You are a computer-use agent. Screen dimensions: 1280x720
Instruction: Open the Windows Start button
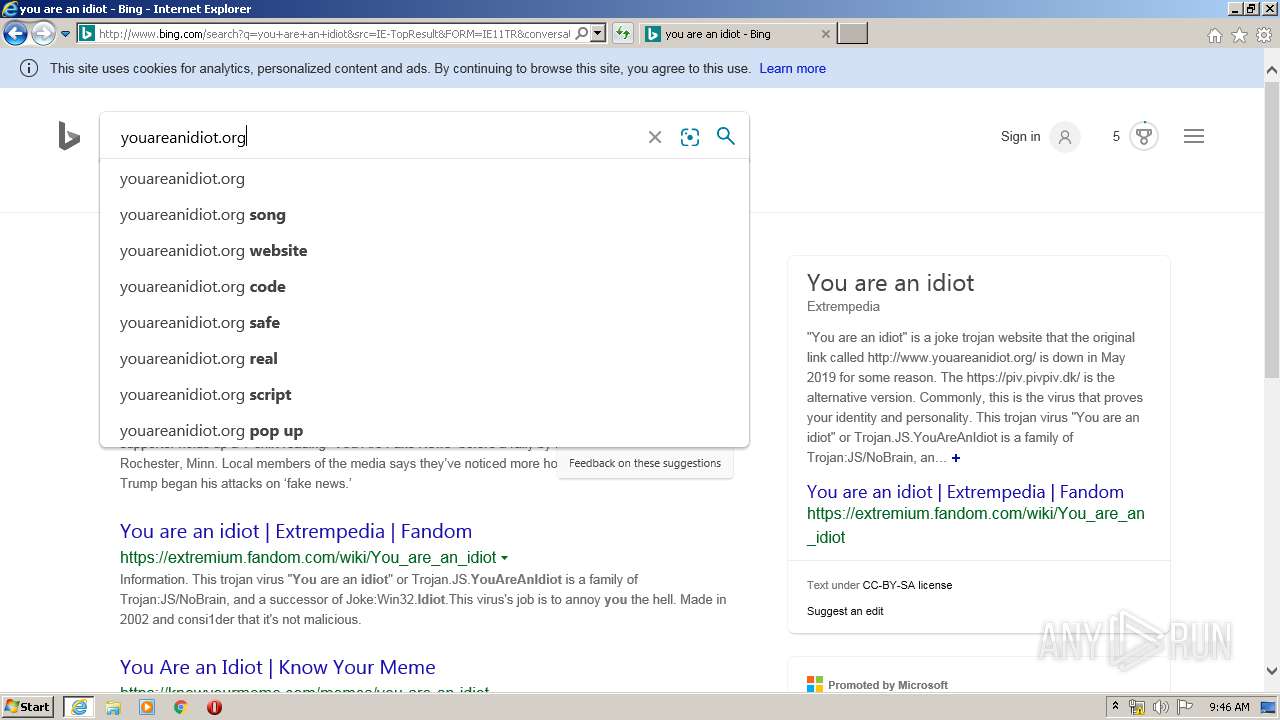click(28, 707)
